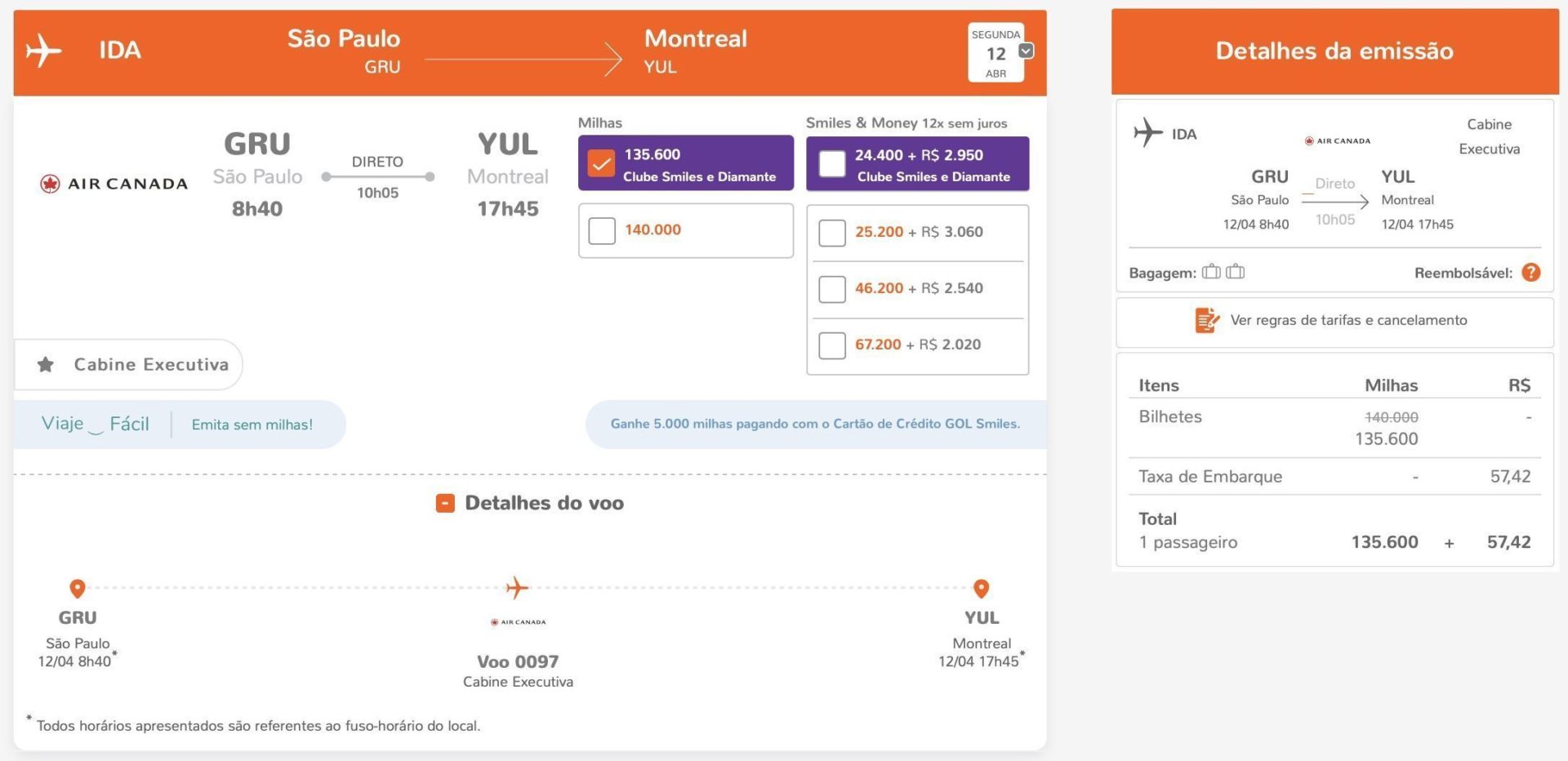Click the airplane icon beside IDA header
Viewport: 1568px width, 761px height.
tap(43, 51)
